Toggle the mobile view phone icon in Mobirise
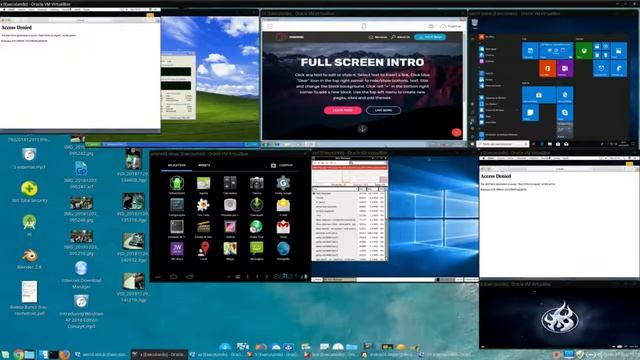The image size is (640, 360). pos(364,26)
